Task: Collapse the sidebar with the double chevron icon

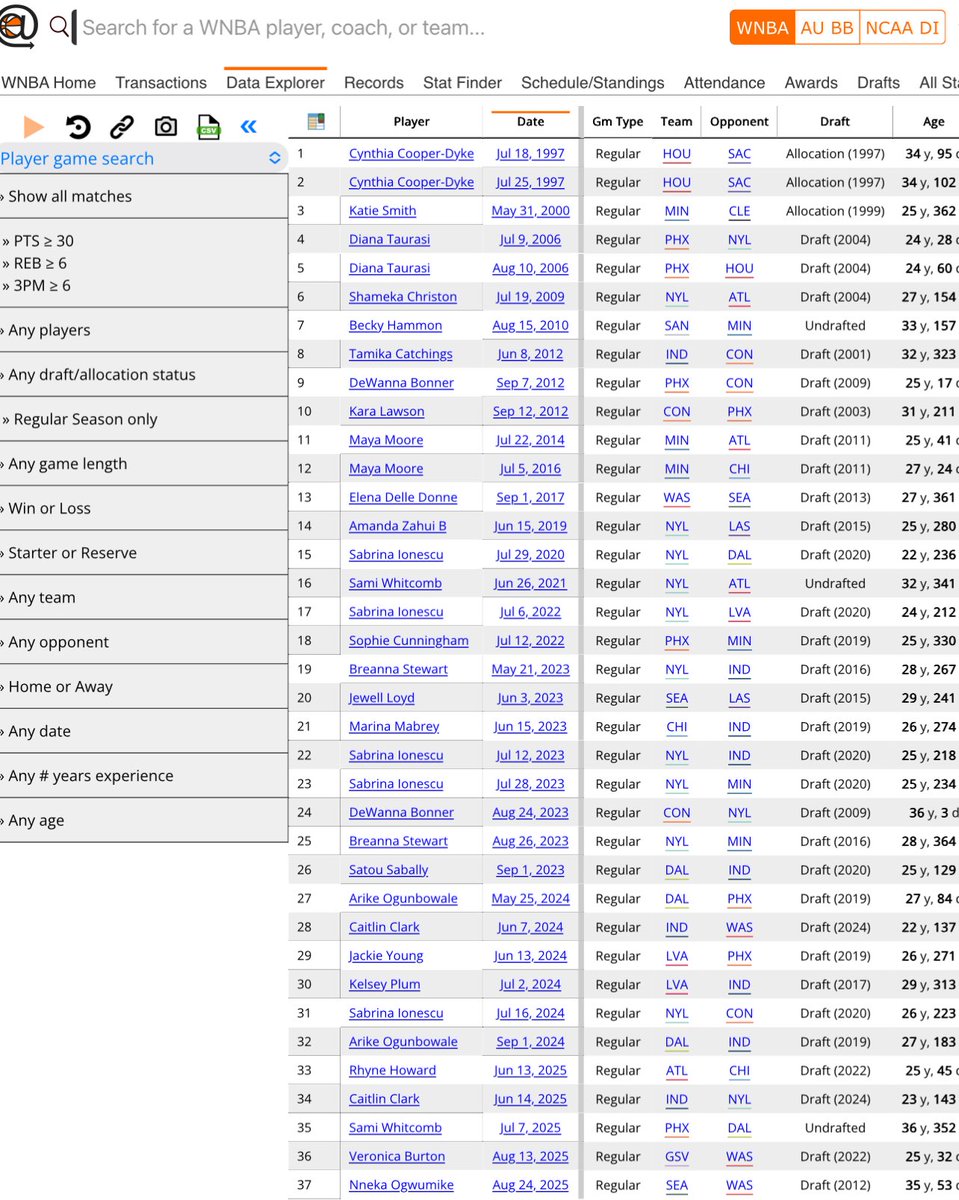Action: click(249, 126)
